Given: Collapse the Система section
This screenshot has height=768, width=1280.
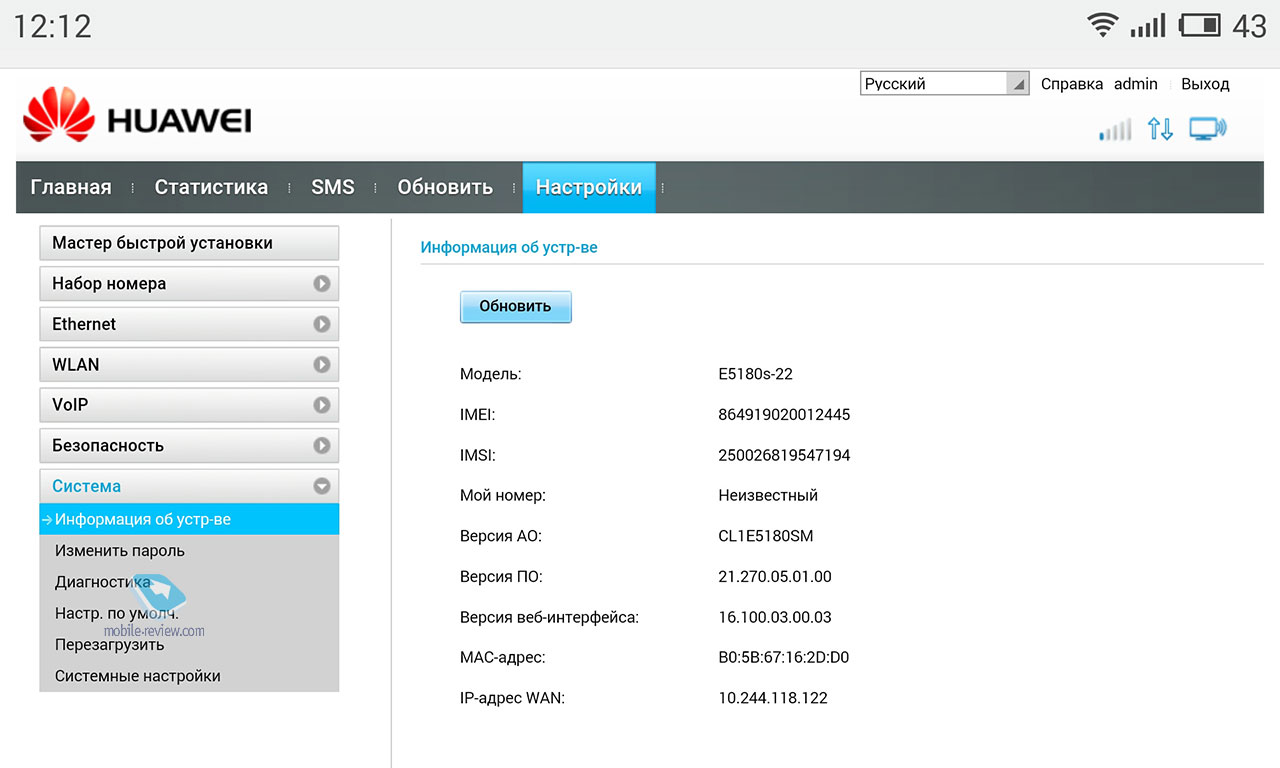Looking at the screenshot, I should click(321, 486).
